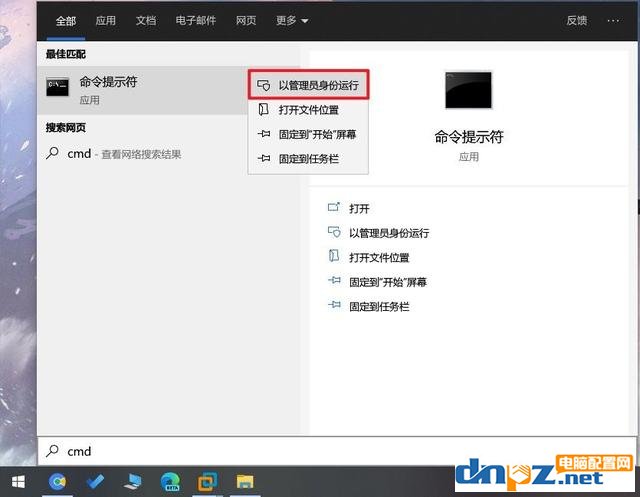Open the Windows Start button
Image resolution: width=640 pixels, height=497 pixels.
tap(18, 482)
